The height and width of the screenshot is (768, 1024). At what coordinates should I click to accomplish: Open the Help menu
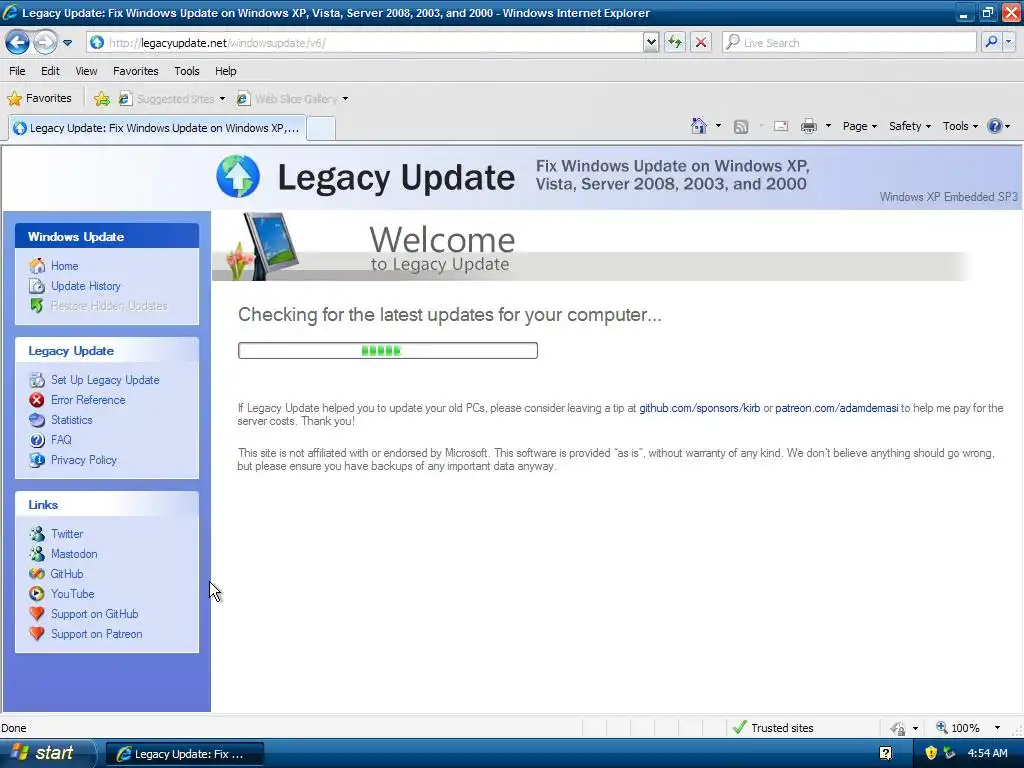coord(225,71)
